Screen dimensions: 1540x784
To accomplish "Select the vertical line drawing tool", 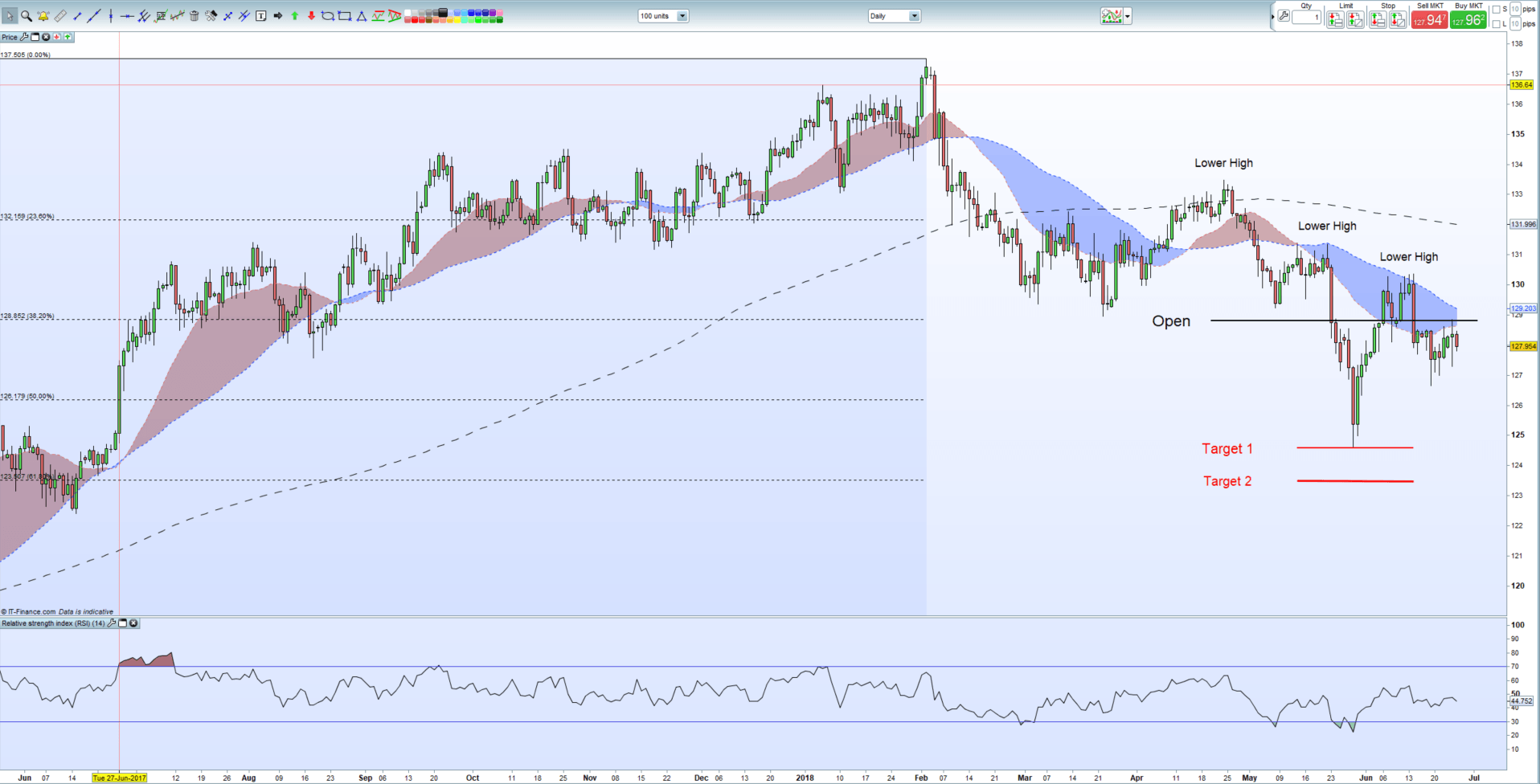I will pos(111,16).
